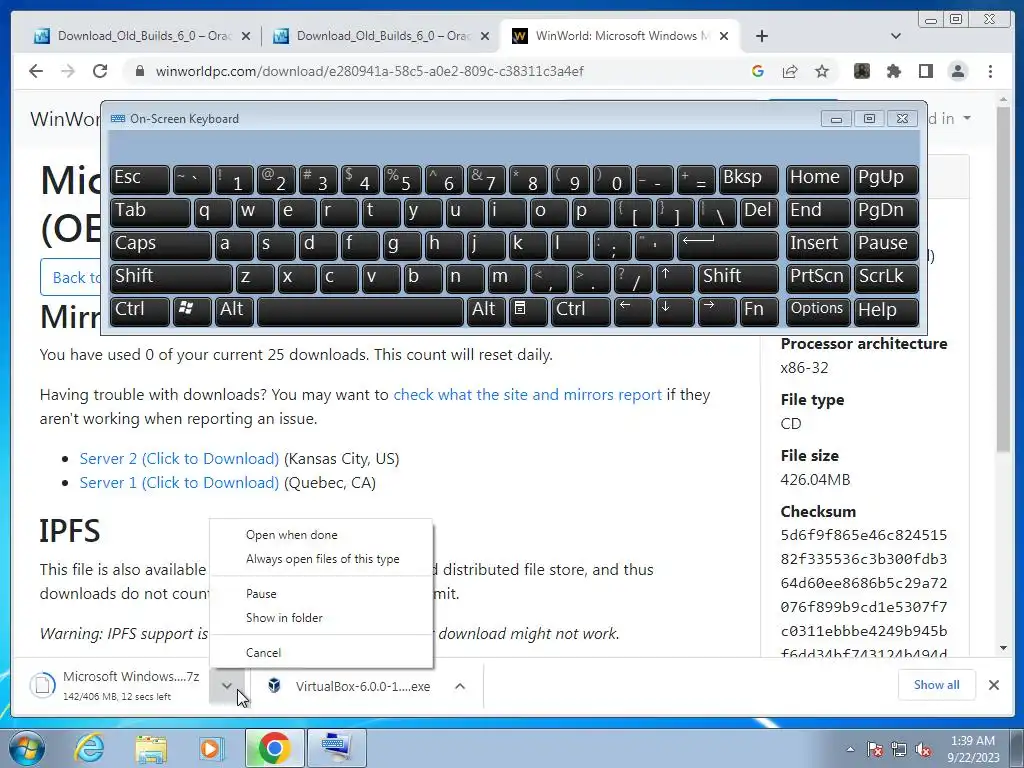The image size is (1024, 768).
Task: Click the site lock icon in address bar
Action: click(x=140, y=71)
